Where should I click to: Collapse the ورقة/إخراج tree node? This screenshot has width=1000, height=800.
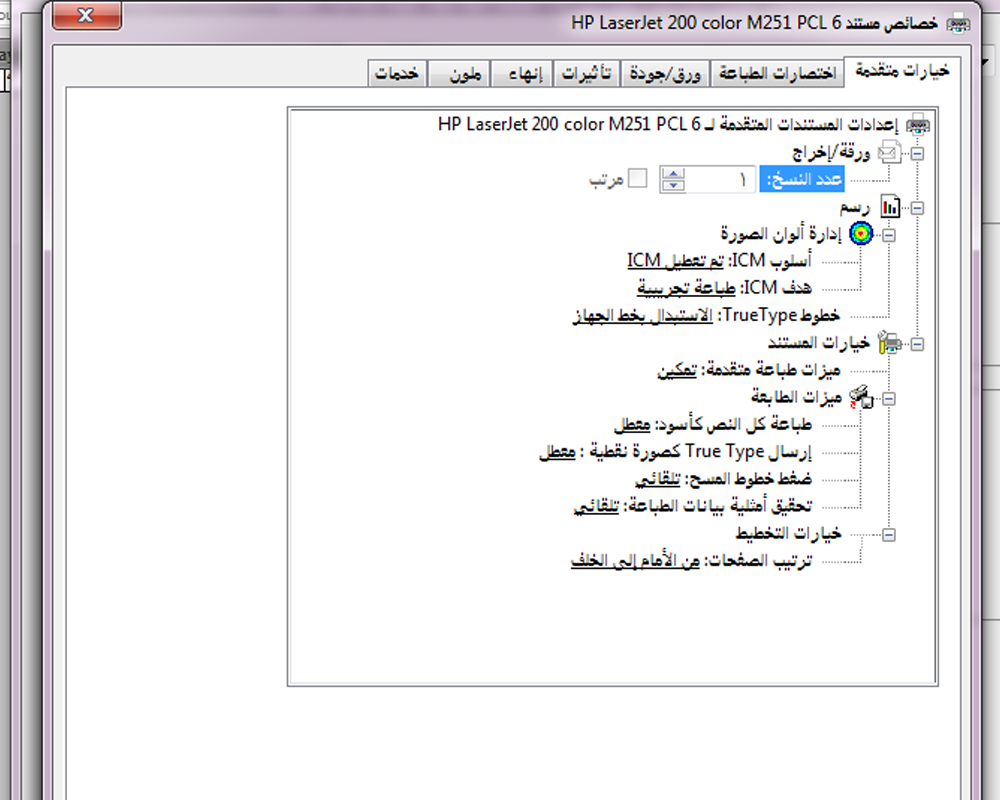click(x=917, y=154)
